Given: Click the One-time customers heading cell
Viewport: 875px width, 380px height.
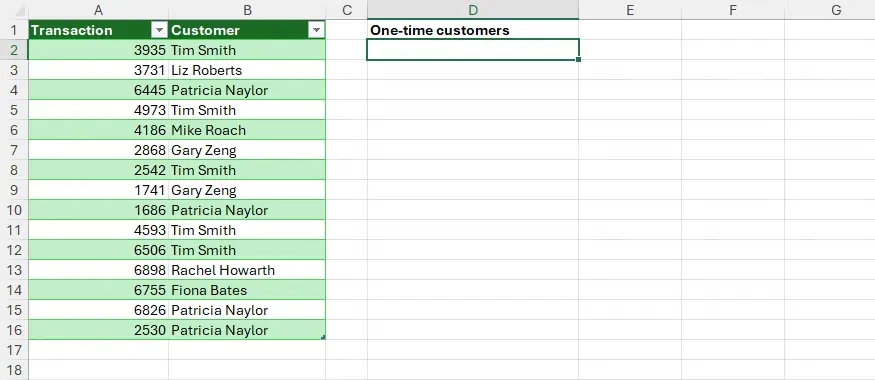Looking at the screenshot, I should [473, 30].
